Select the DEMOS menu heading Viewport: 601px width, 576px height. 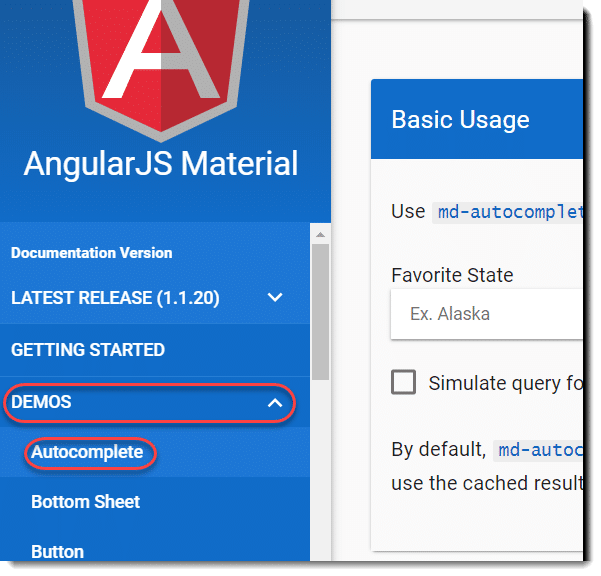pyautogui.click(x=41, y=402)
